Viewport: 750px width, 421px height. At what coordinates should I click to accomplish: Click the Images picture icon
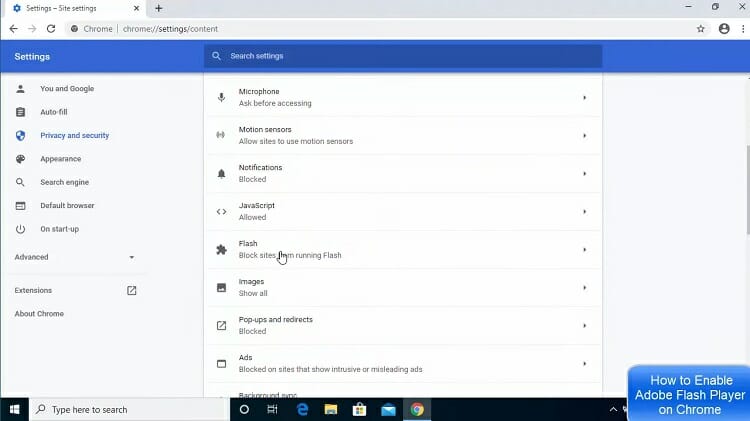[221, 288]
